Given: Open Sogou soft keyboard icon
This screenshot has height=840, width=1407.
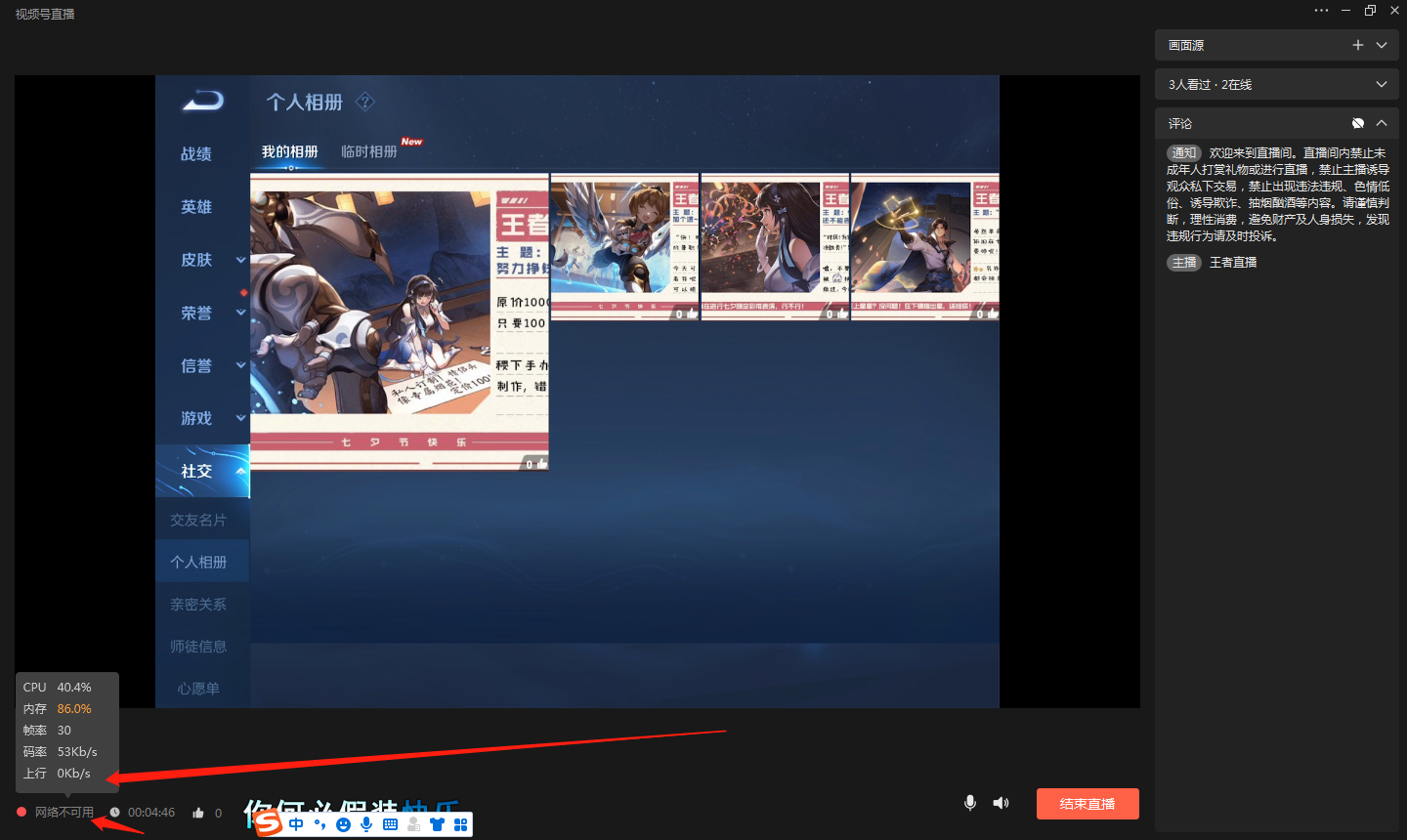Looking at the screenshot, I should coord(390,824).
